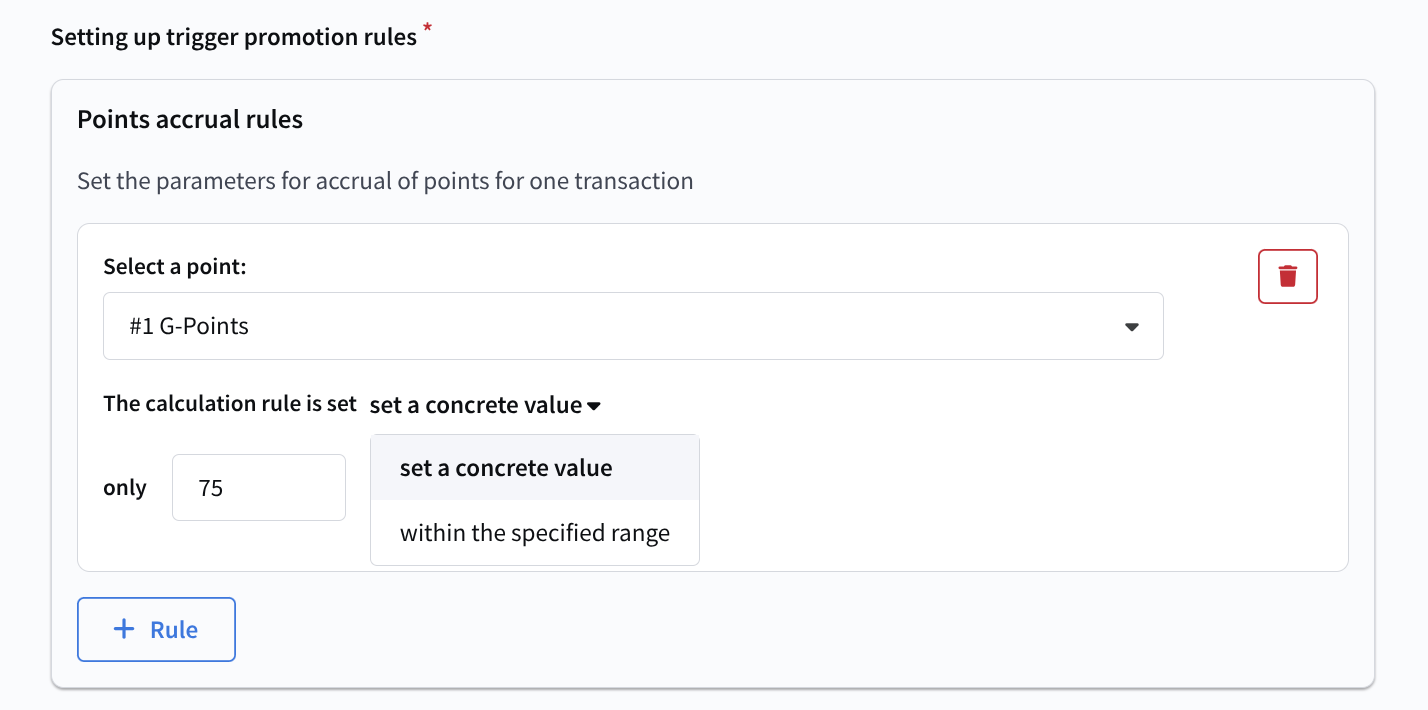This screenshot has height=710, width=1428.
Task: Select the "within the specified range" option
Action: (x=534, y=533)
